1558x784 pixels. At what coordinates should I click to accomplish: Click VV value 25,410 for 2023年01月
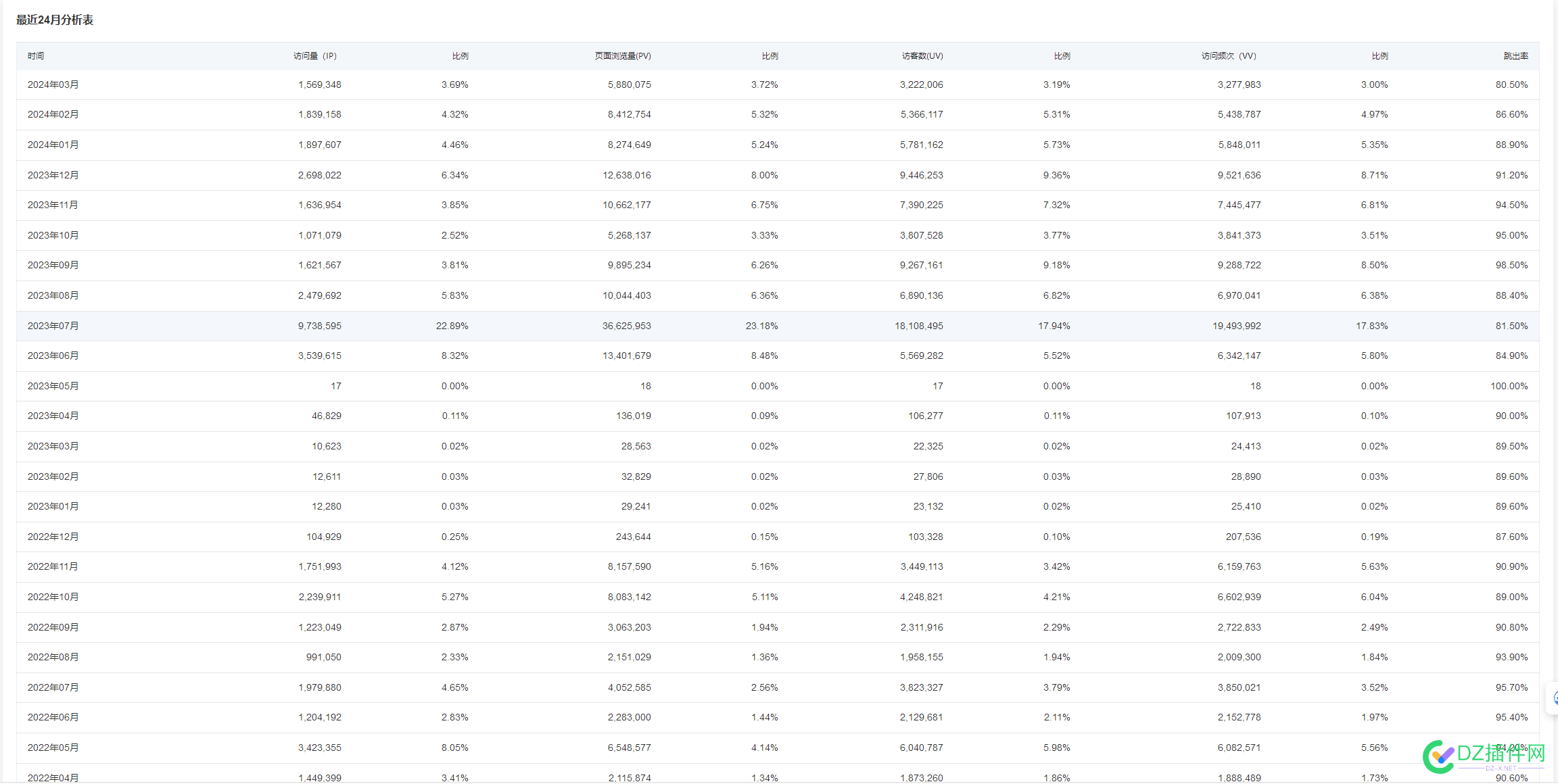point(1246,506)
